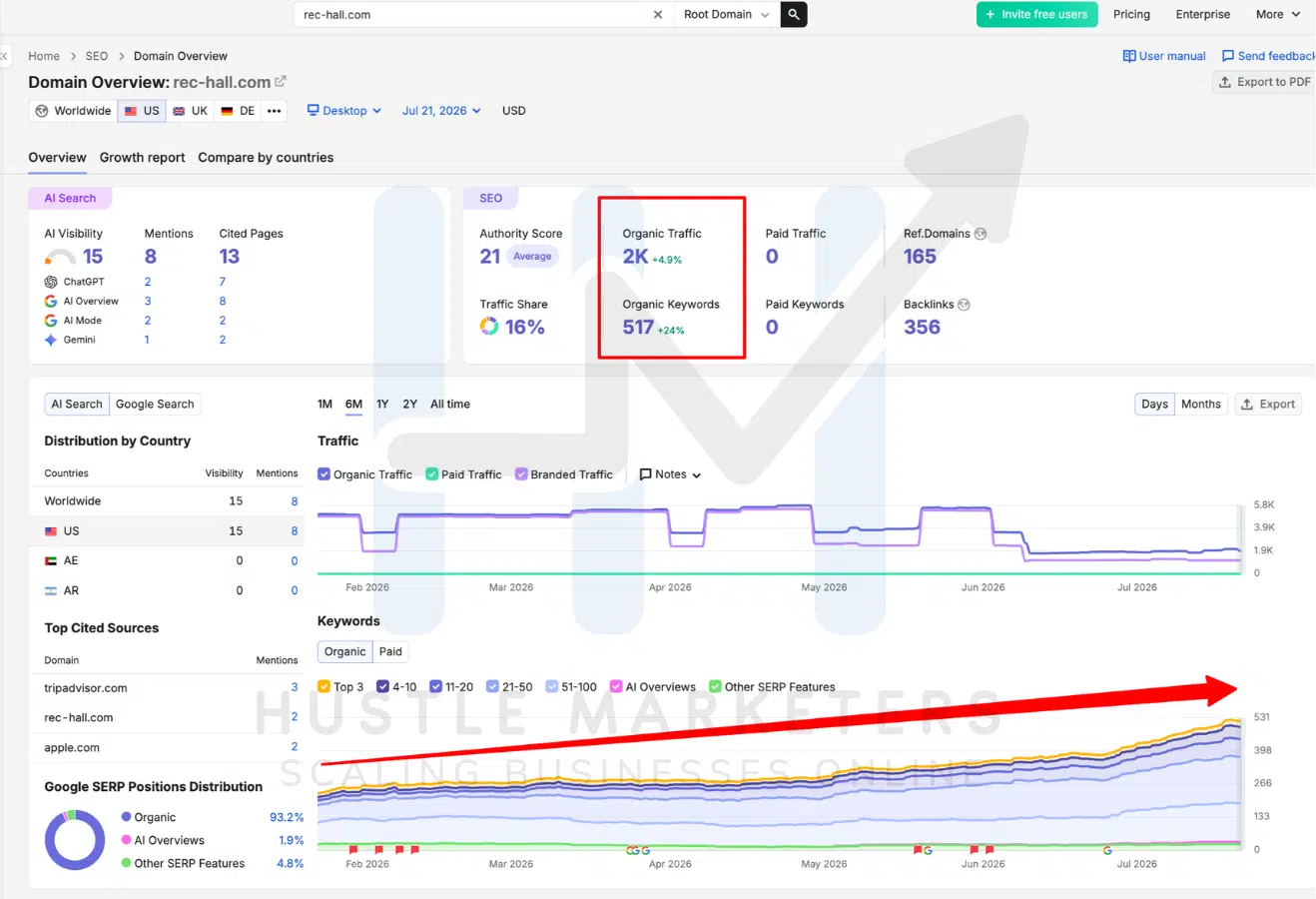Open external link icon next to rec-hall.com
1316x899 pixels.
point(281,82)
